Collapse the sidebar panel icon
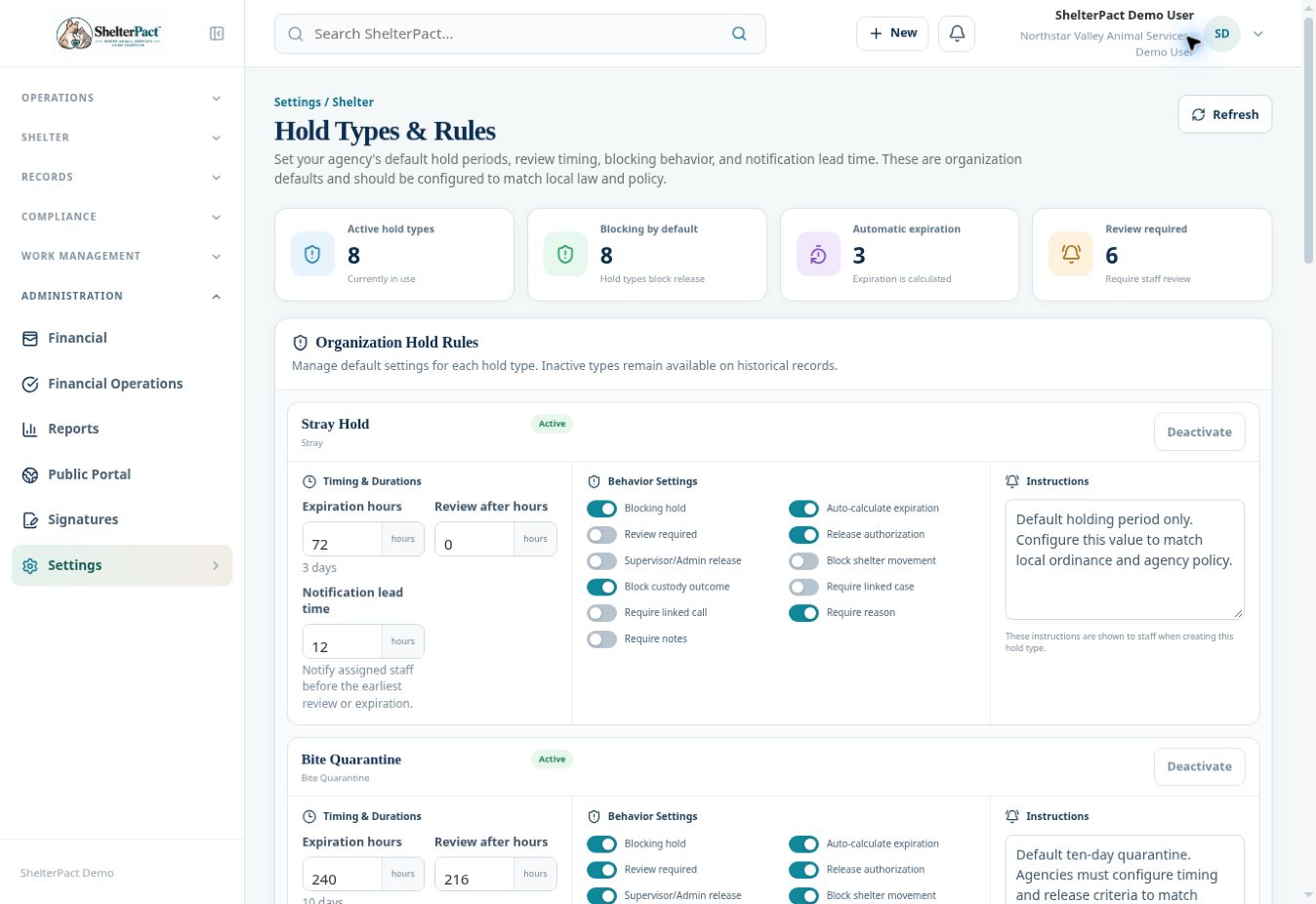1316x904 pixels. tap(217, 33)
